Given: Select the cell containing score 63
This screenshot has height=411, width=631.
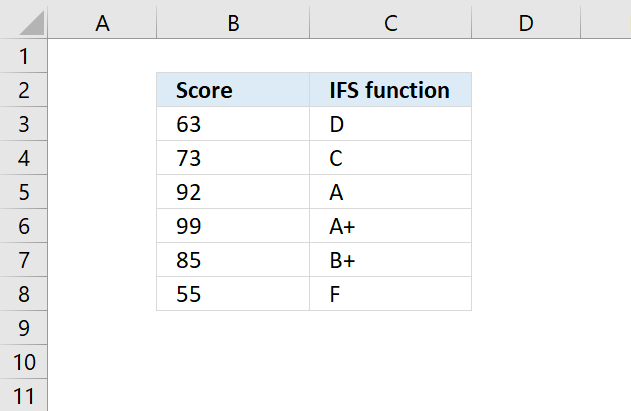Looking at the screenshot, I should pos(233,124).
